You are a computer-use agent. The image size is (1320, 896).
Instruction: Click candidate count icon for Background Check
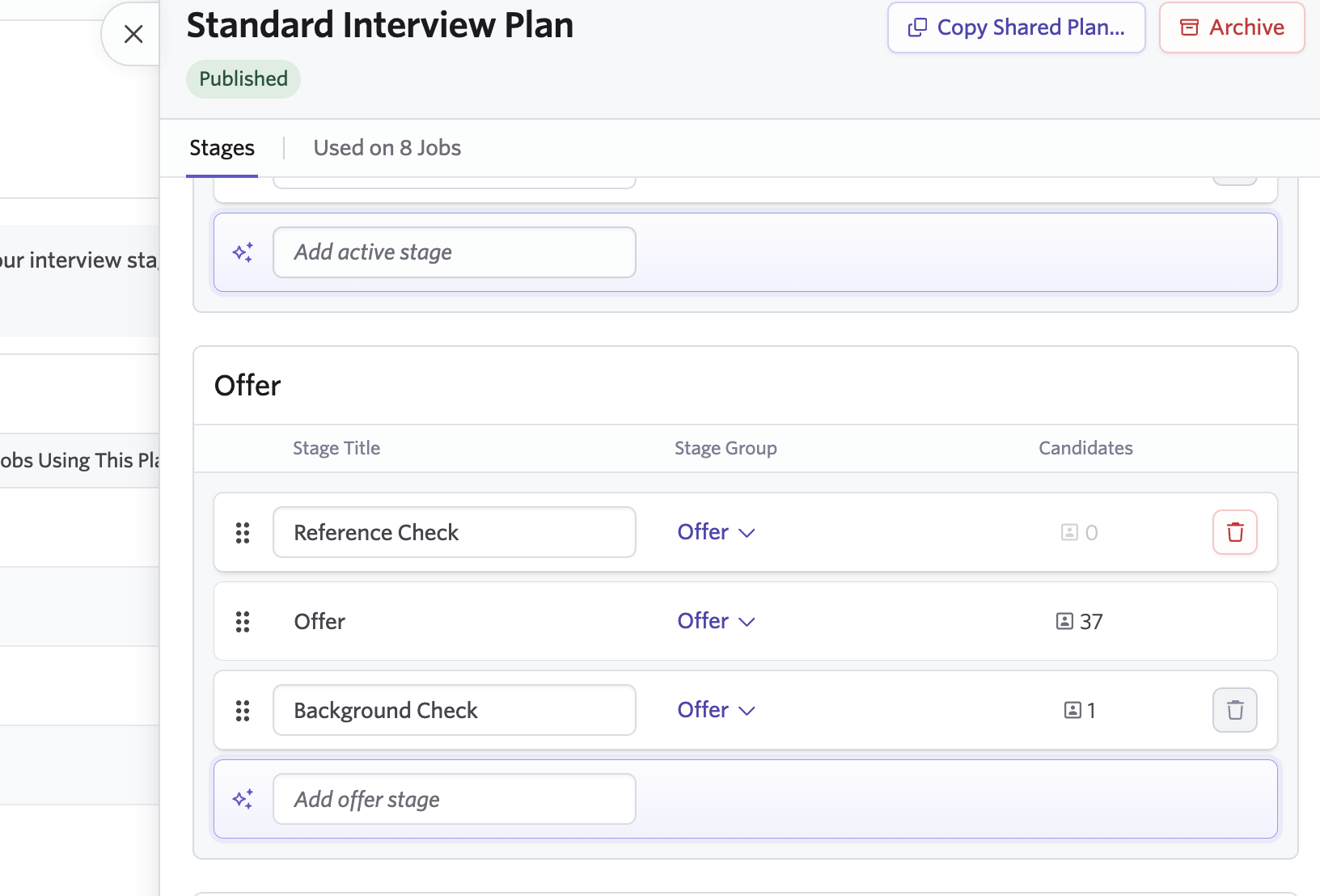click(1072, 710)
